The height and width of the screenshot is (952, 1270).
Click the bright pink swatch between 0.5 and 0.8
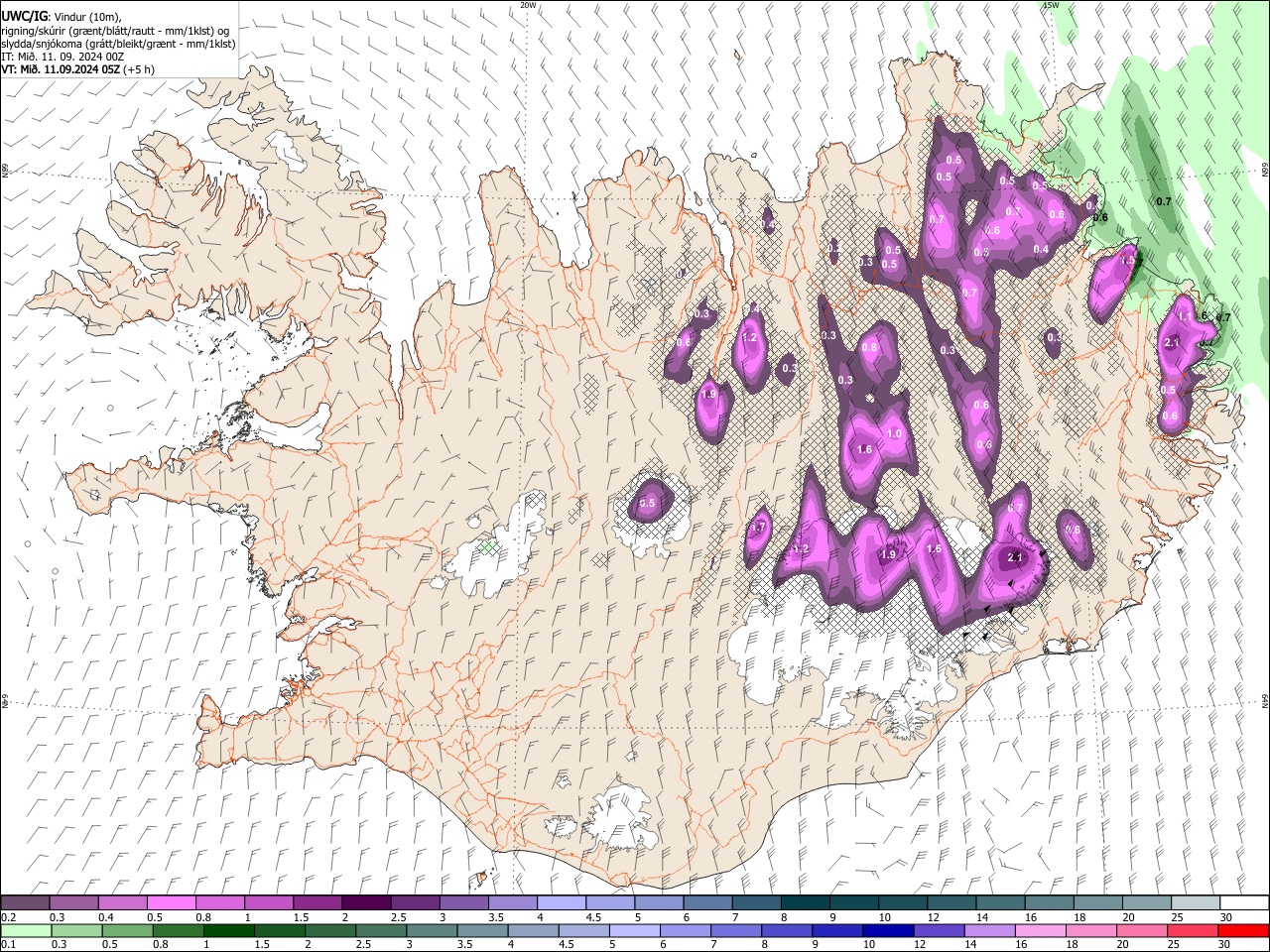tap(171, 902)
